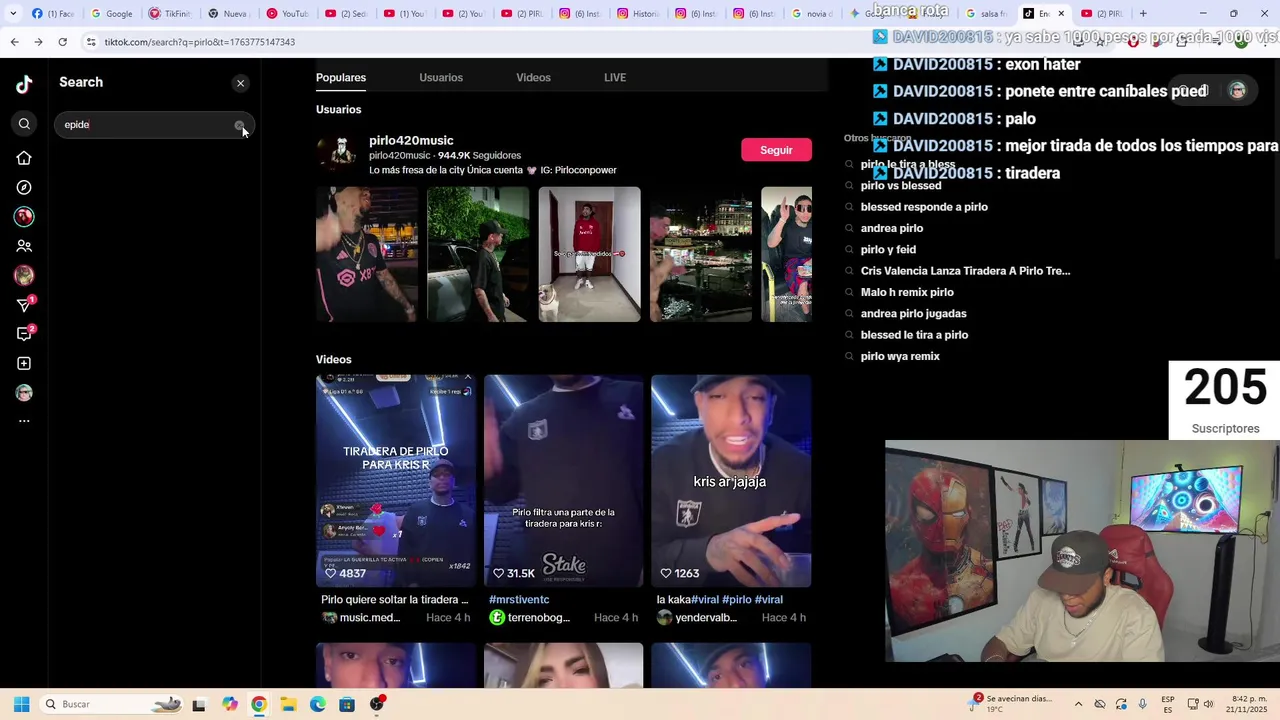Click browser back arrow
The height and width of the screenshot is (720, 1280).
14,42
